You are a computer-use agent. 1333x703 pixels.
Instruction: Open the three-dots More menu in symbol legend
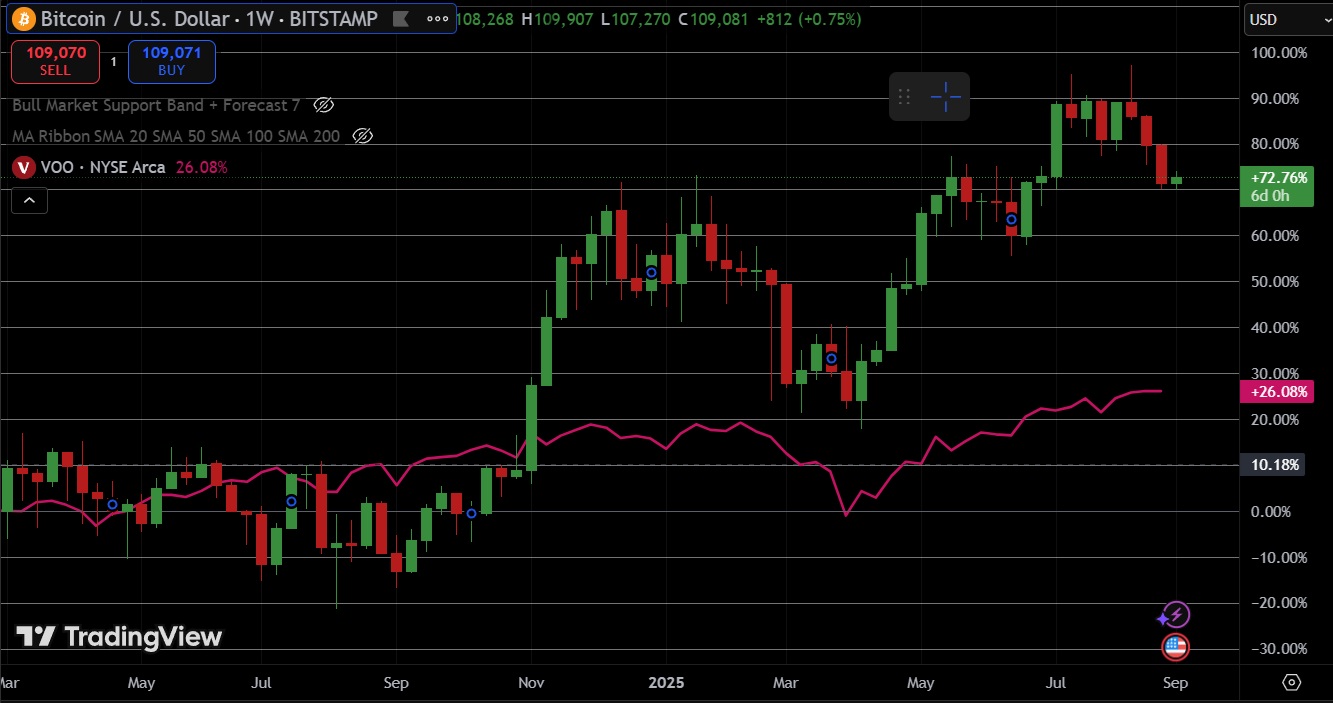click(437, 18)
